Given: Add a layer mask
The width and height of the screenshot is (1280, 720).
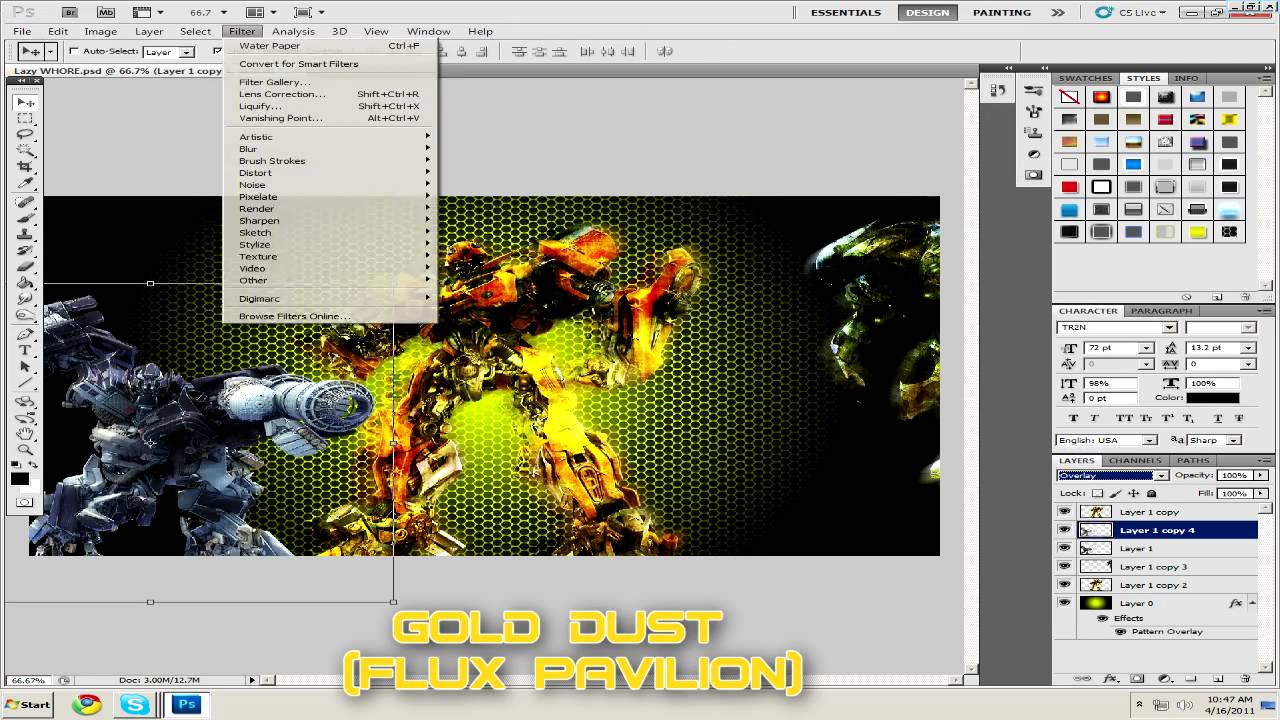Looking at the screenshot, I should [x=1137, y=679].
